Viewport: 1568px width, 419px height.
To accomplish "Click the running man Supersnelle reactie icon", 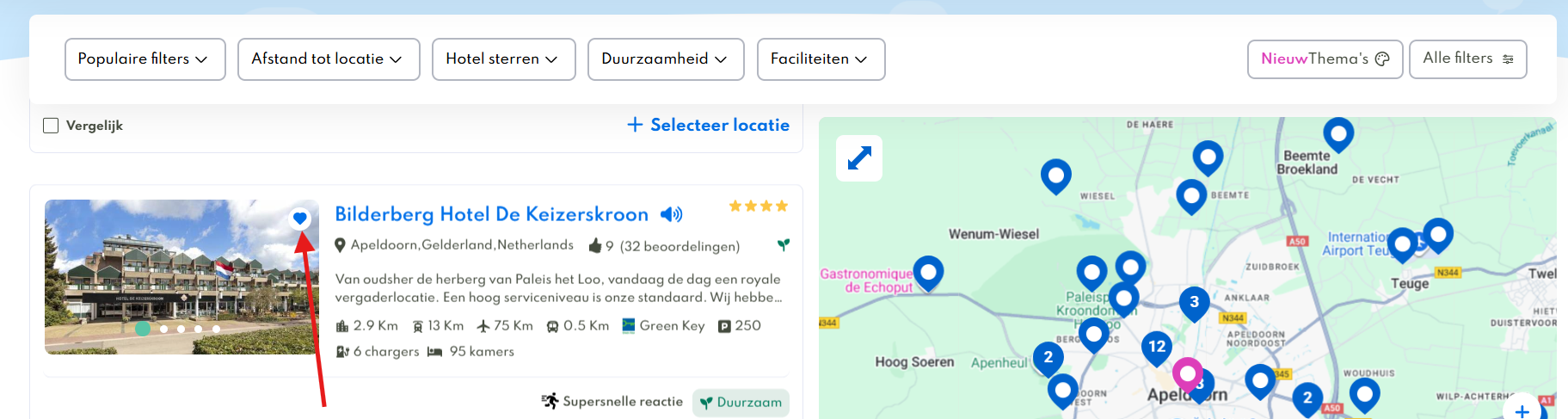I will pos(550,401).
